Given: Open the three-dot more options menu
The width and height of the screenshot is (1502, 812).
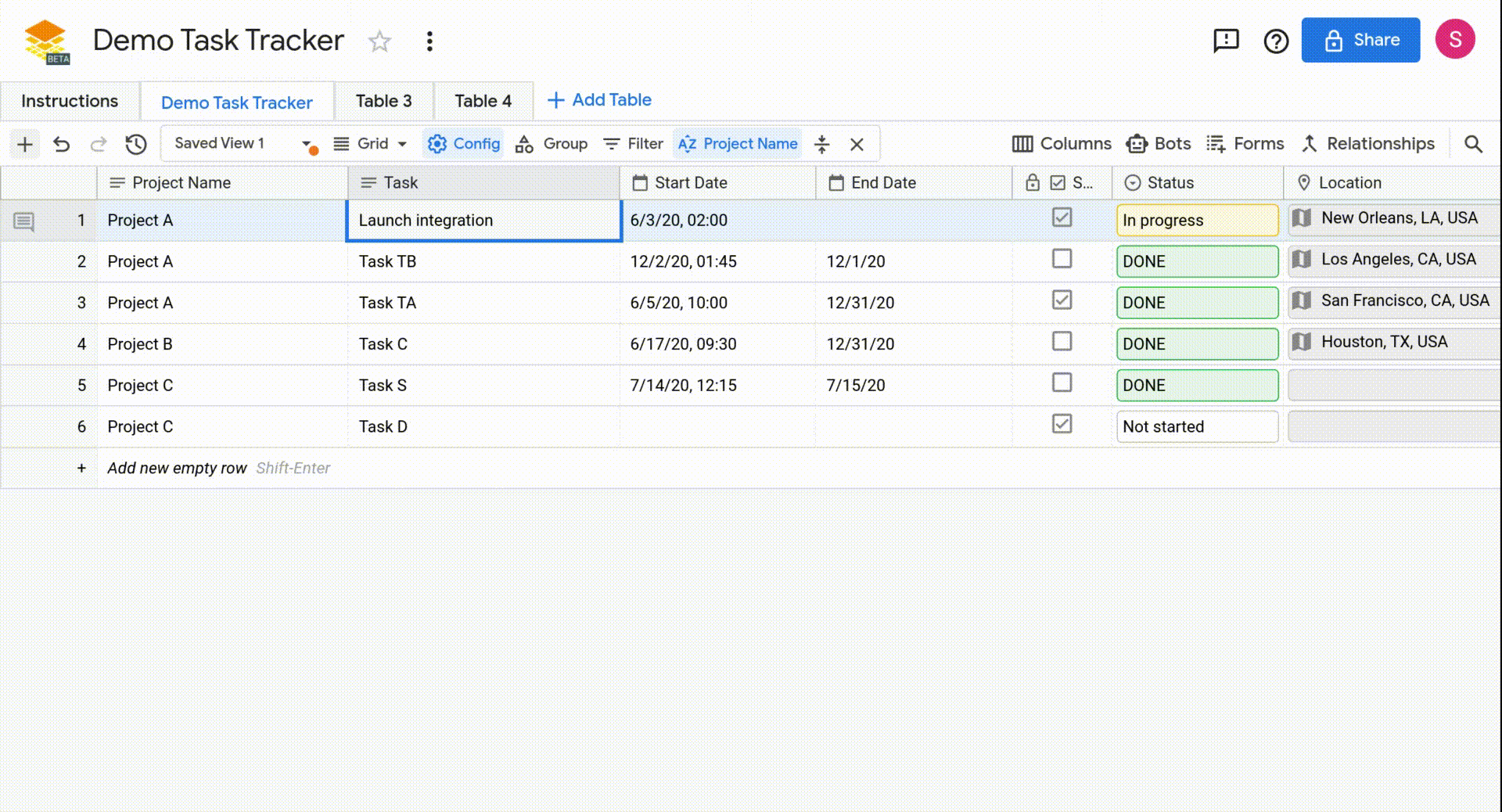Looking at the screenshot, I should [429, 41].
